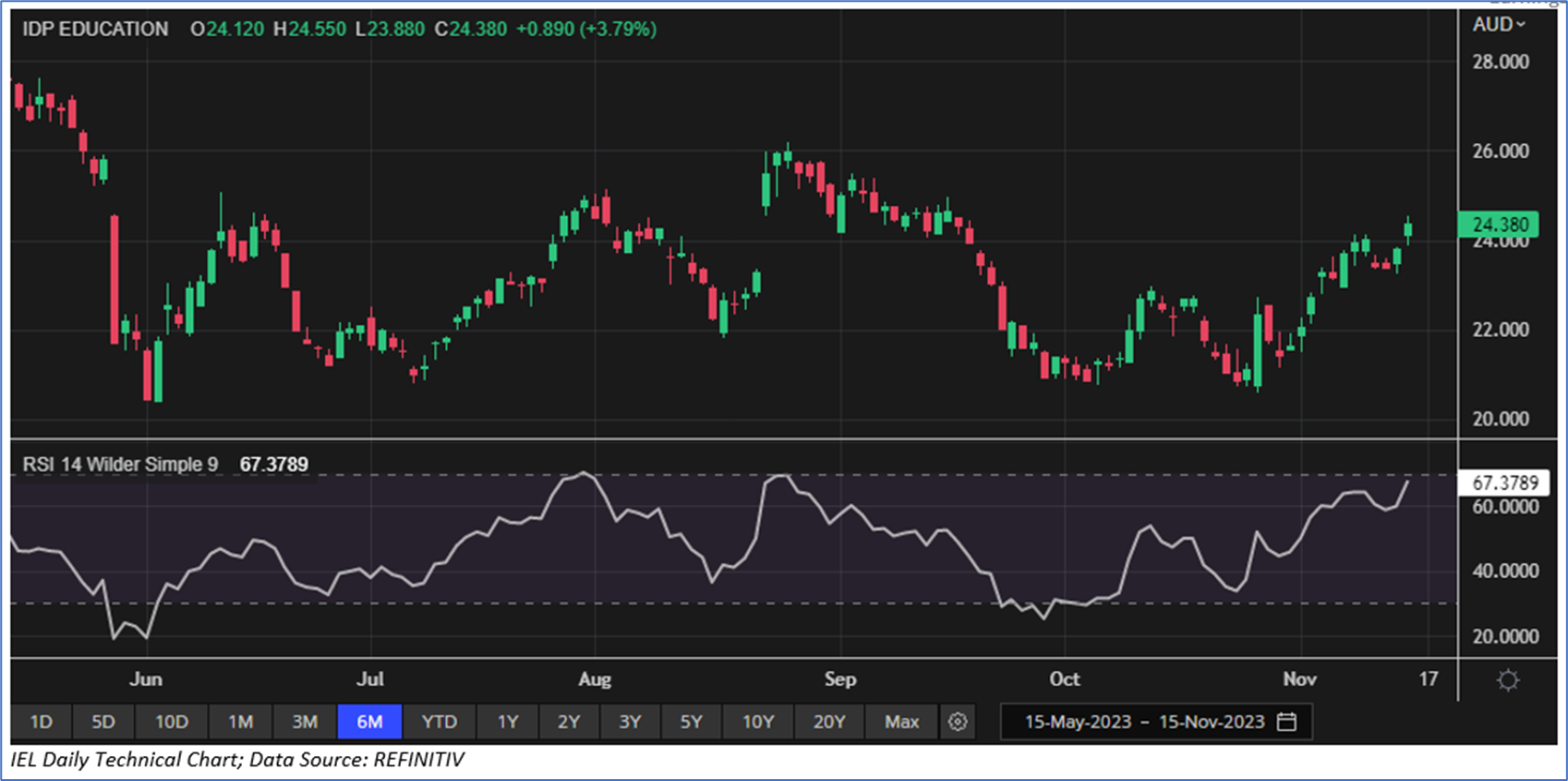Choose the 5Y time range
The width and height of the screenshot is (1568, 781).
(691, 722)
